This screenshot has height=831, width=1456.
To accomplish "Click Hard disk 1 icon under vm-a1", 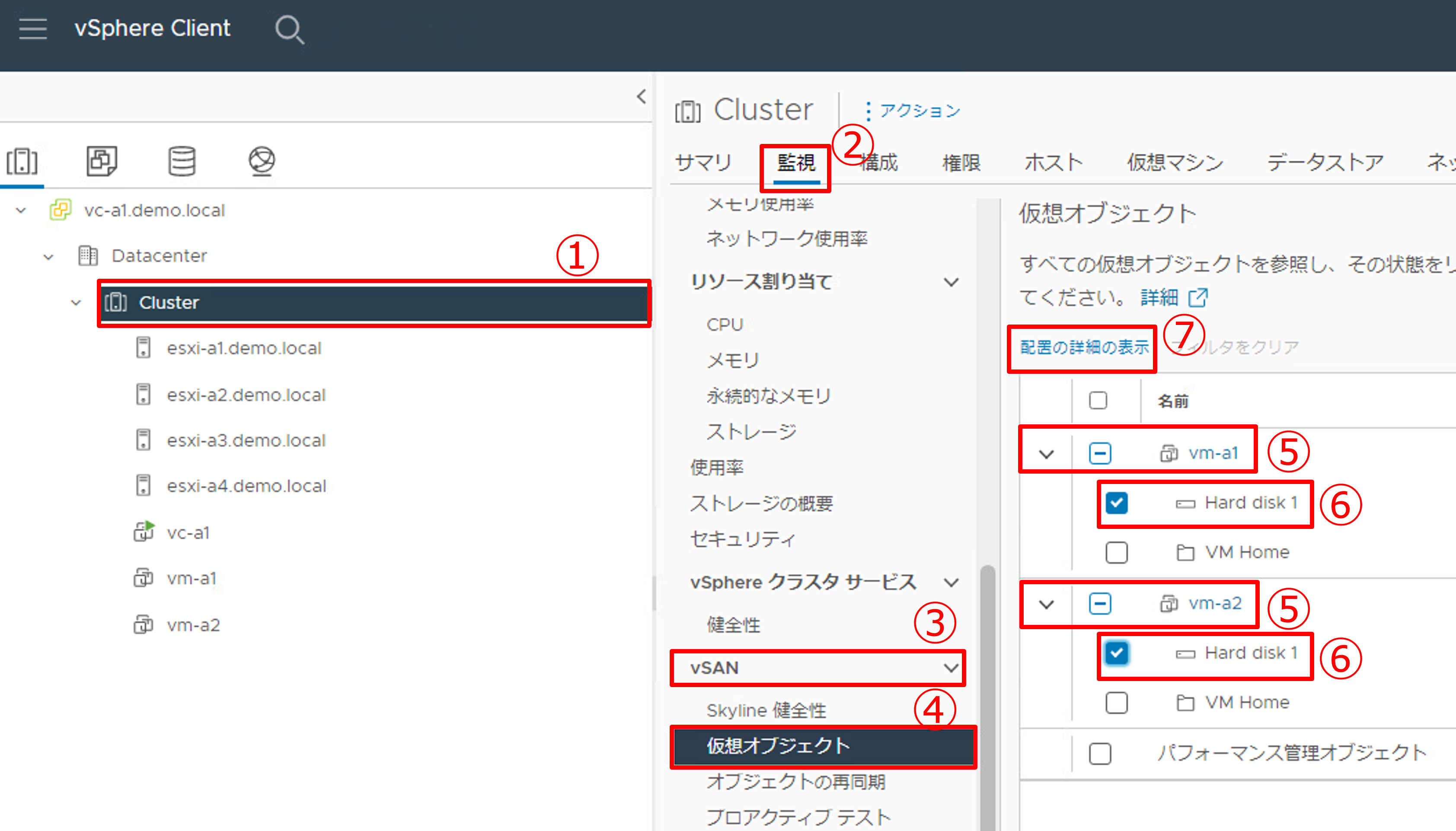I will coord(1185,503).
